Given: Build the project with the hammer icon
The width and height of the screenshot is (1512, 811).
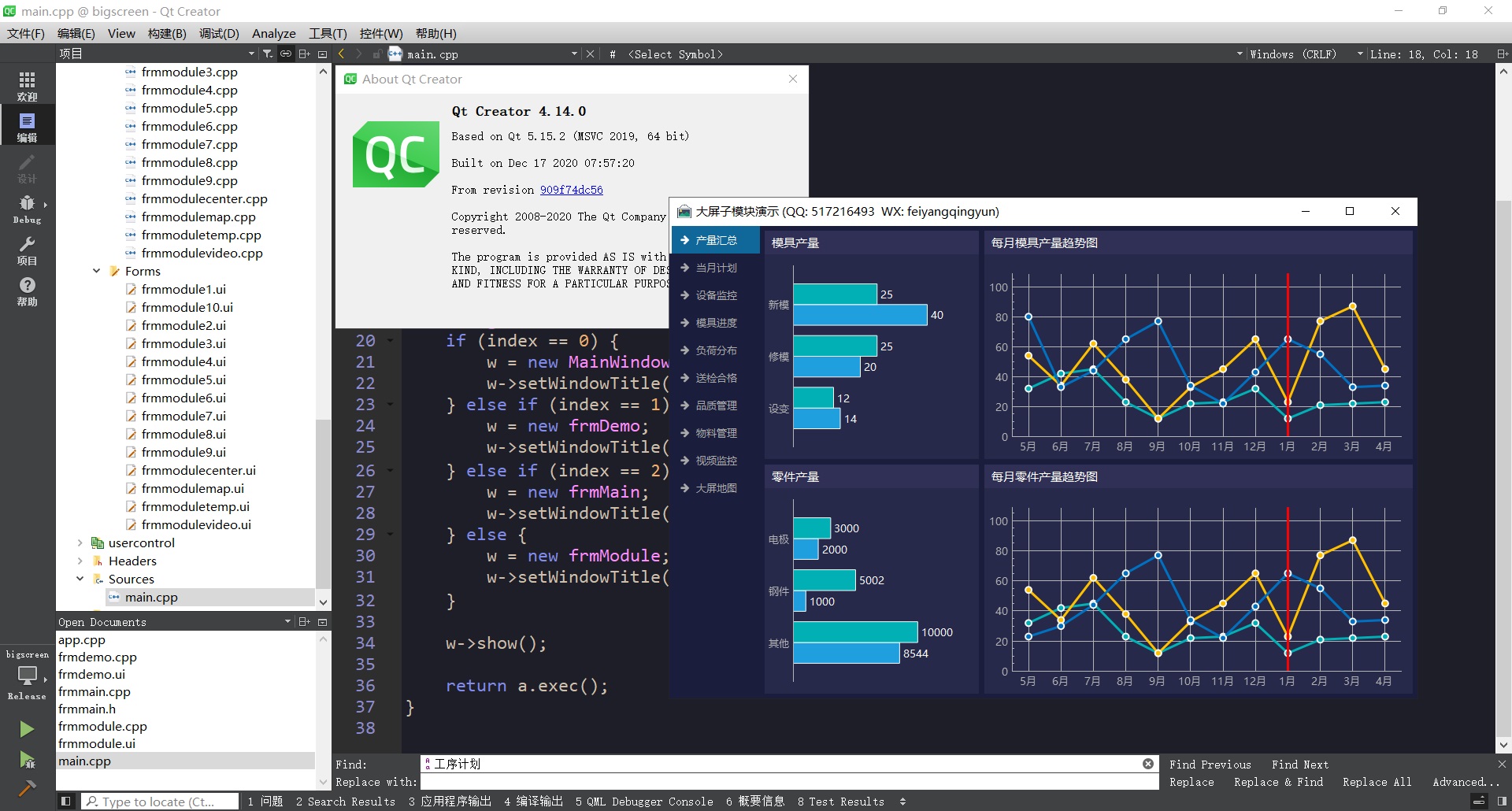Looking at the screenshot, I should pyautogui.click(x=27, y=788).
